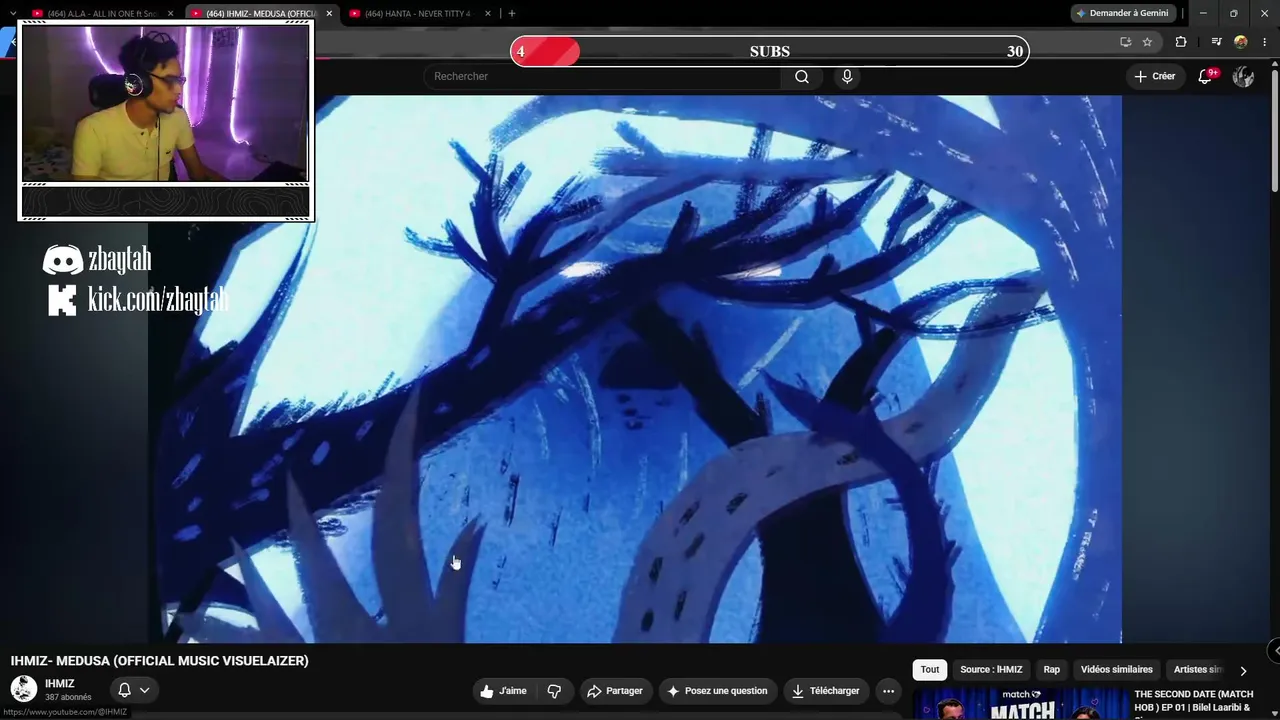Screen dimensions: 1280x720
Task: Bookmark this page with the star icon
Action: pos(1147,42)
